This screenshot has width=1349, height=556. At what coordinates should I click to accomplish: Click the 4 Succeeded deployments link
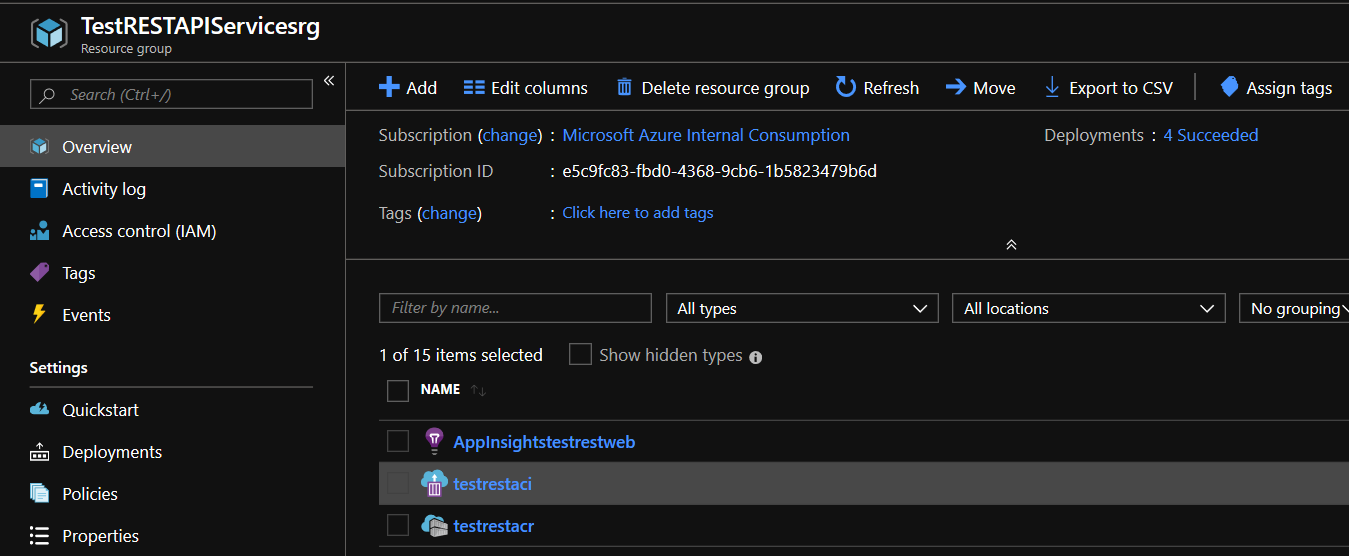coord(1211,135)
